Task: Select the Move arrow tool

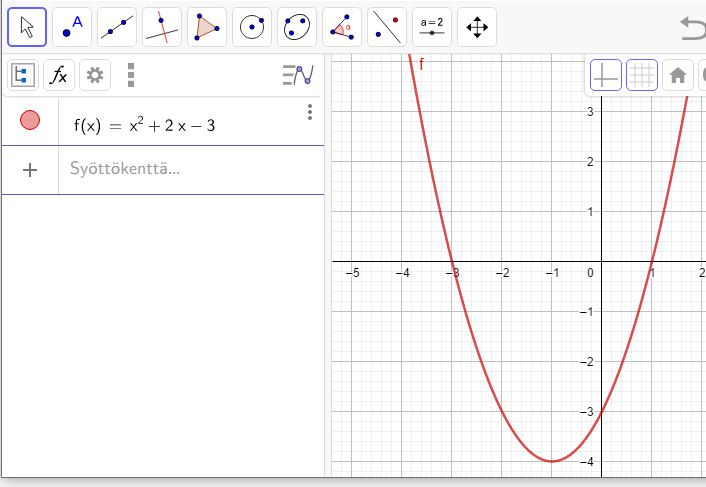Action: pyautogui.click(x=28, y=28)
